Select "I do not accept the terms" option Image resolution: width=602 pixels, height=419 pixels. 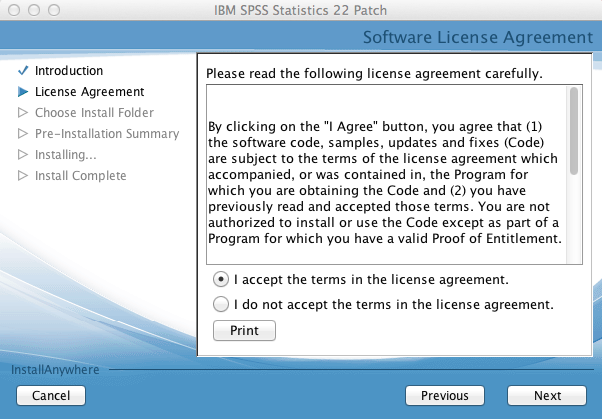coord(221,304)
